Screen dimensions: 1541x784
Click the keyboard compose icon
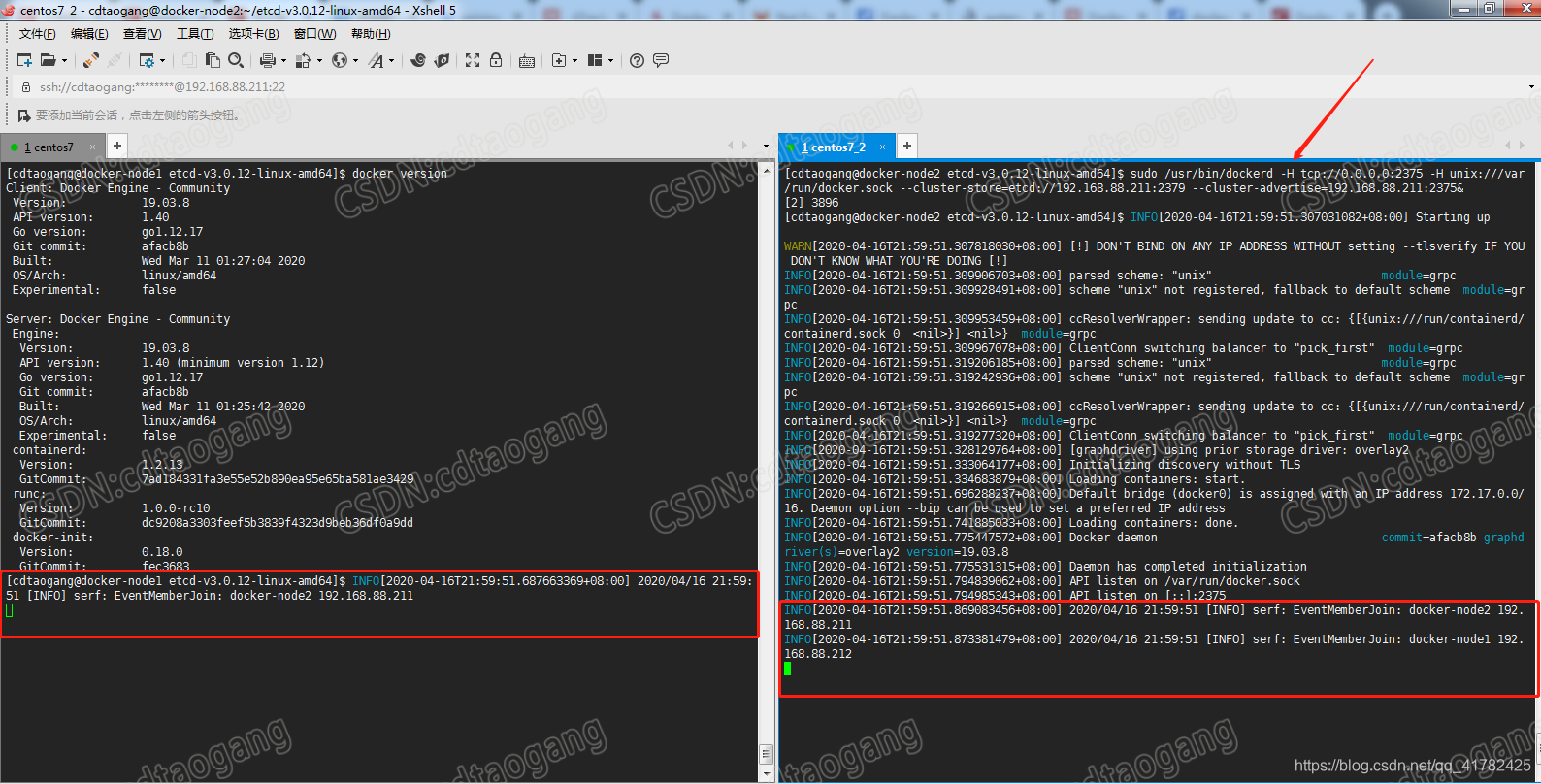click(527, 61)
